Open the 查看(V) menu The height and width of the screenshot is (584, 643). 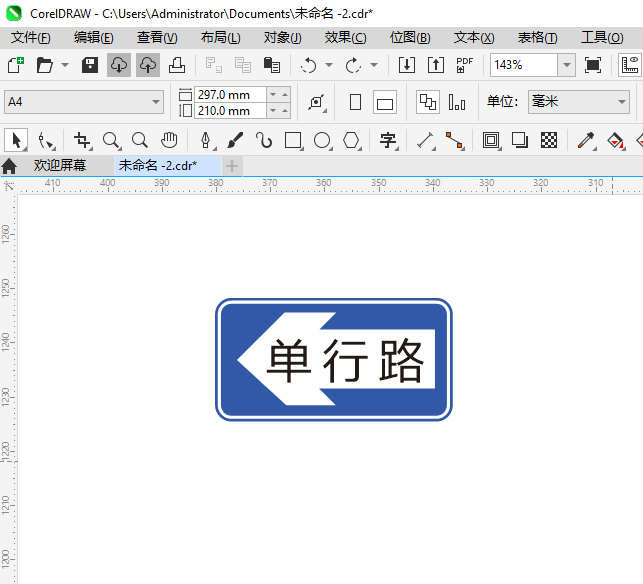(157, 38)
